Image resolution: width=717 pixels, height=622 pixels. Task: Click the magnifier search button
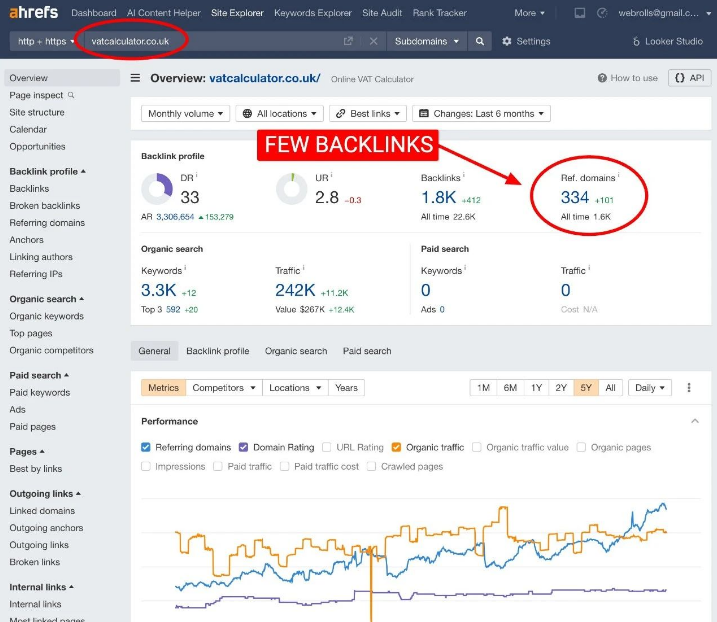coord(480,41)
